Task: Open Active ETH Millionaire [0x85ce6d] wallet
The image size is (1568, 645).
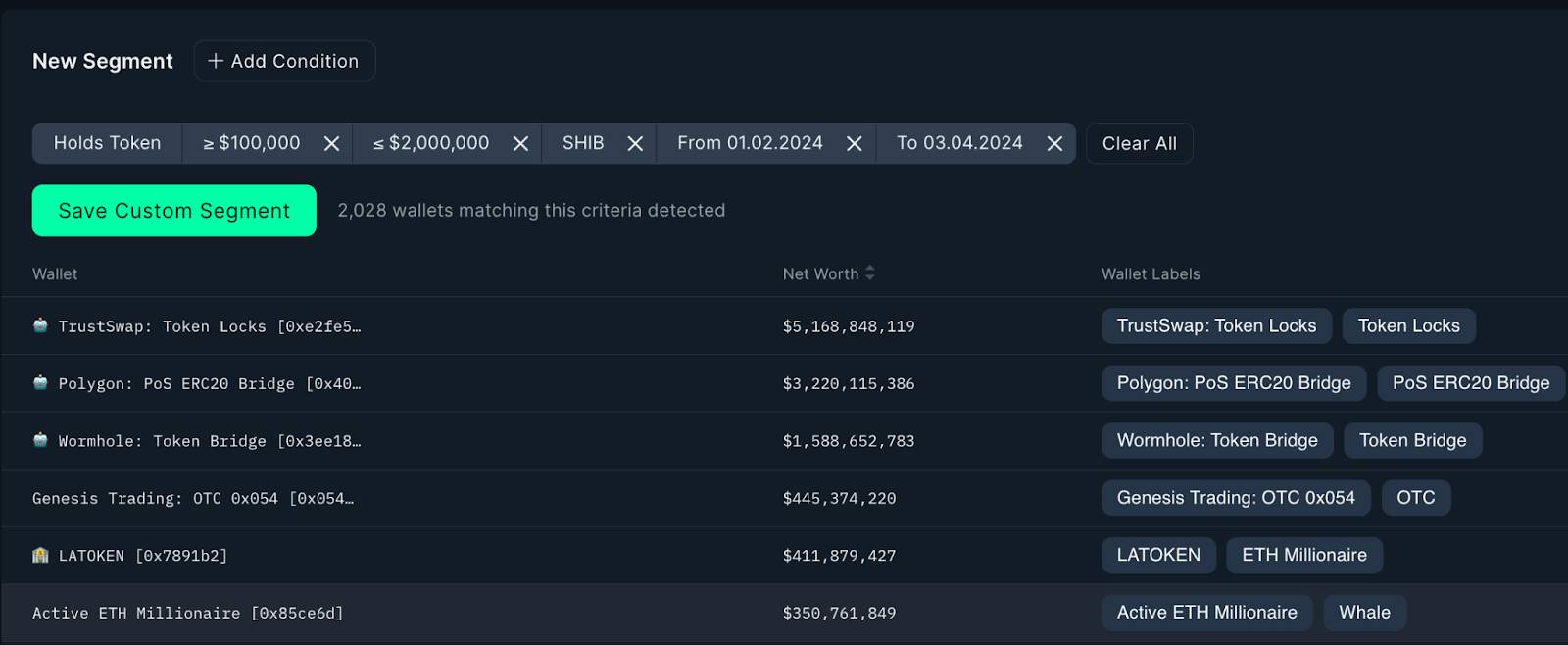Action: coord(187,613)
